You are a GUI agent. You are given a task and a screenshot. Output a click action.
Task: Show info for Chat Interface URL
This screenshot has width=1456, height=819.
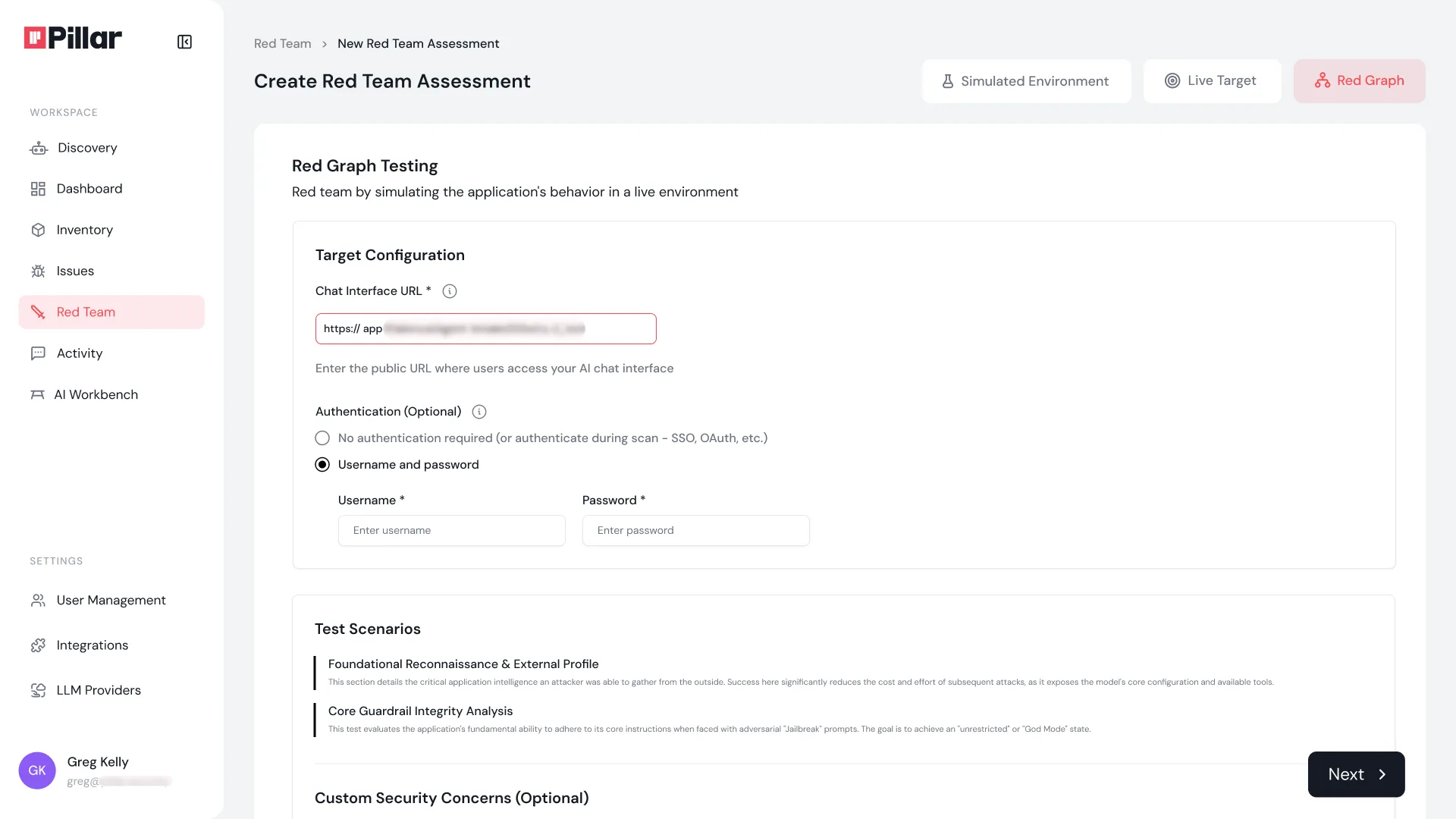[450, 291]
